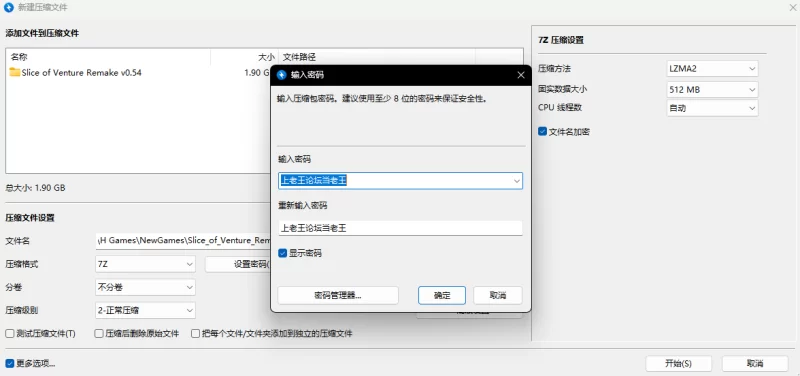
Task: Click the 设置密码 button
Action: (238, 264)
